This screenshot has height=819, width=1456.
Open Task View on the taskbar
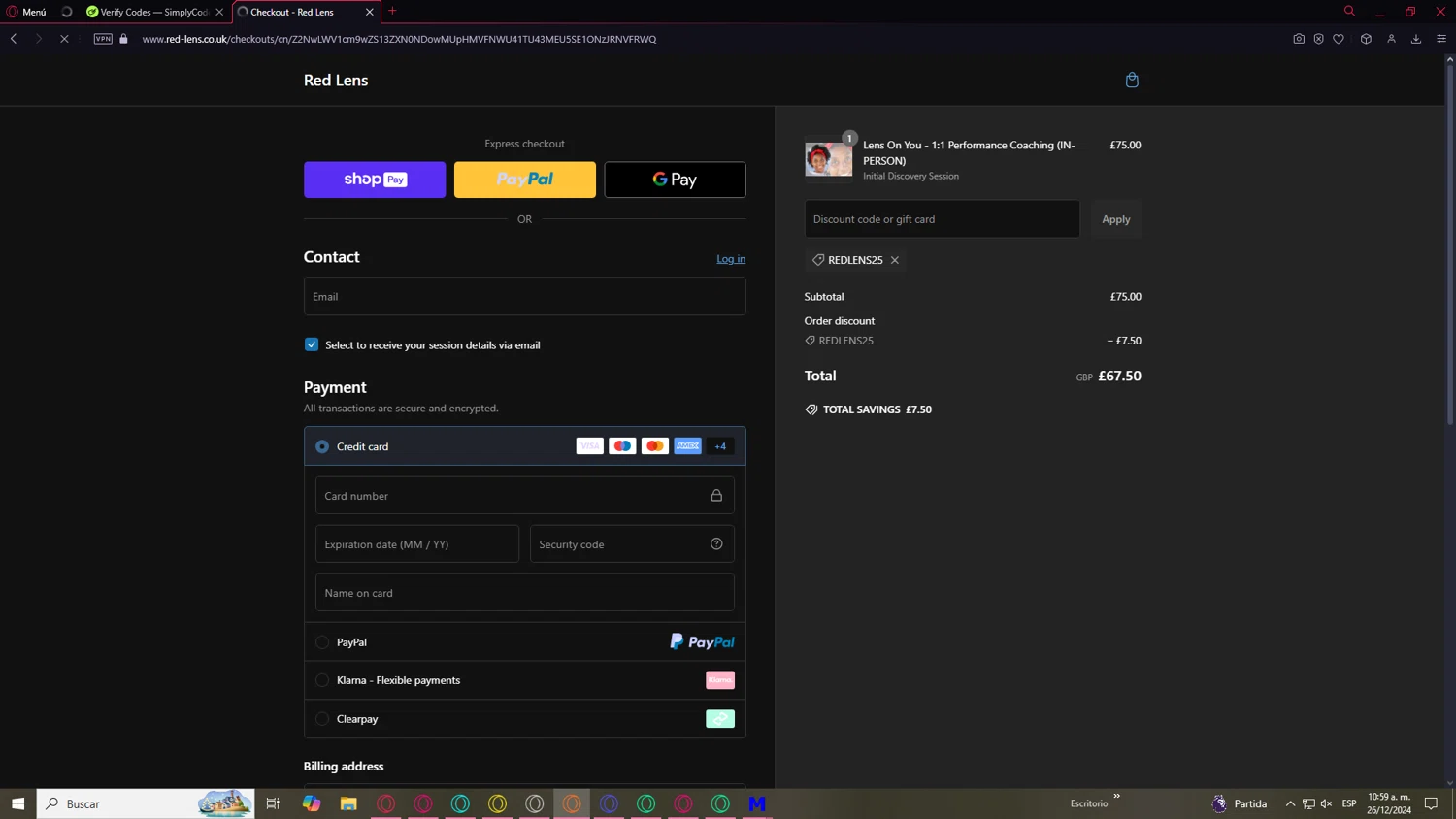point(273,803)
